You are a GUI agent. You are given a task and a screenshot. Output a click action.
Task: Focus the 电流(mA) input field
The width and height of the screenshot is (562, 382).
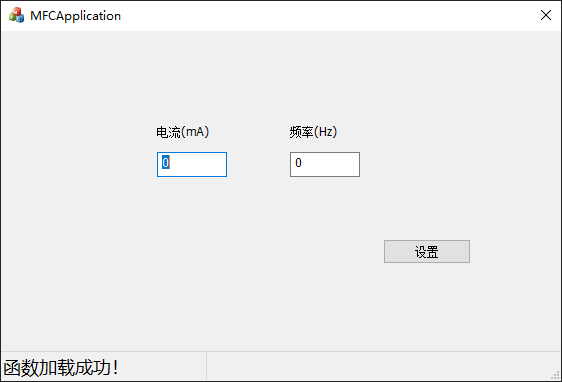pyautogui.click(x=192, y=164)
